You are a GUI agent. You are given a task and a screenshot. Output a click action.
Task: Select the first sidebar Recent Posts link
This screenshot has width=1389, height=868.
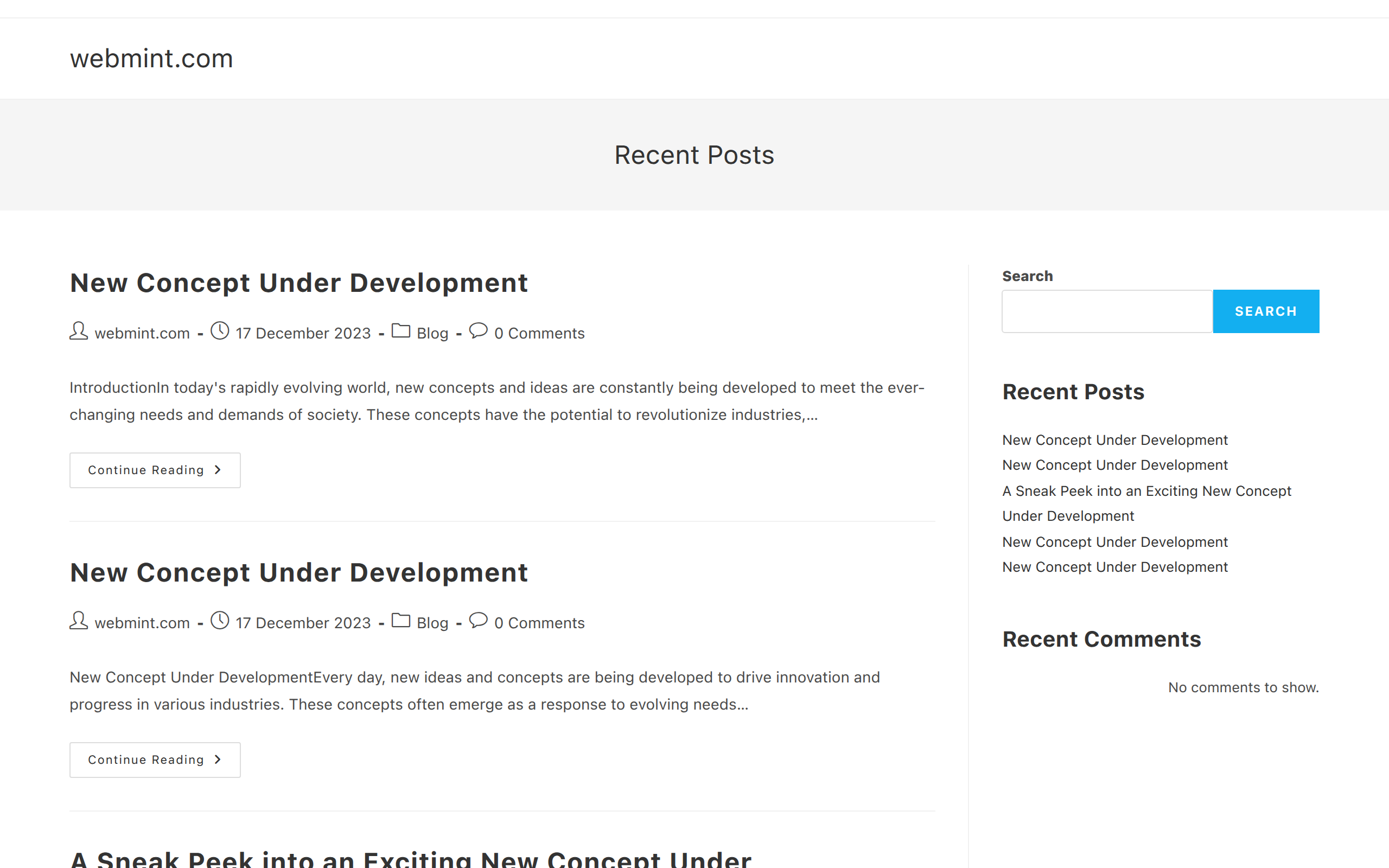[x=1114, y=441]
